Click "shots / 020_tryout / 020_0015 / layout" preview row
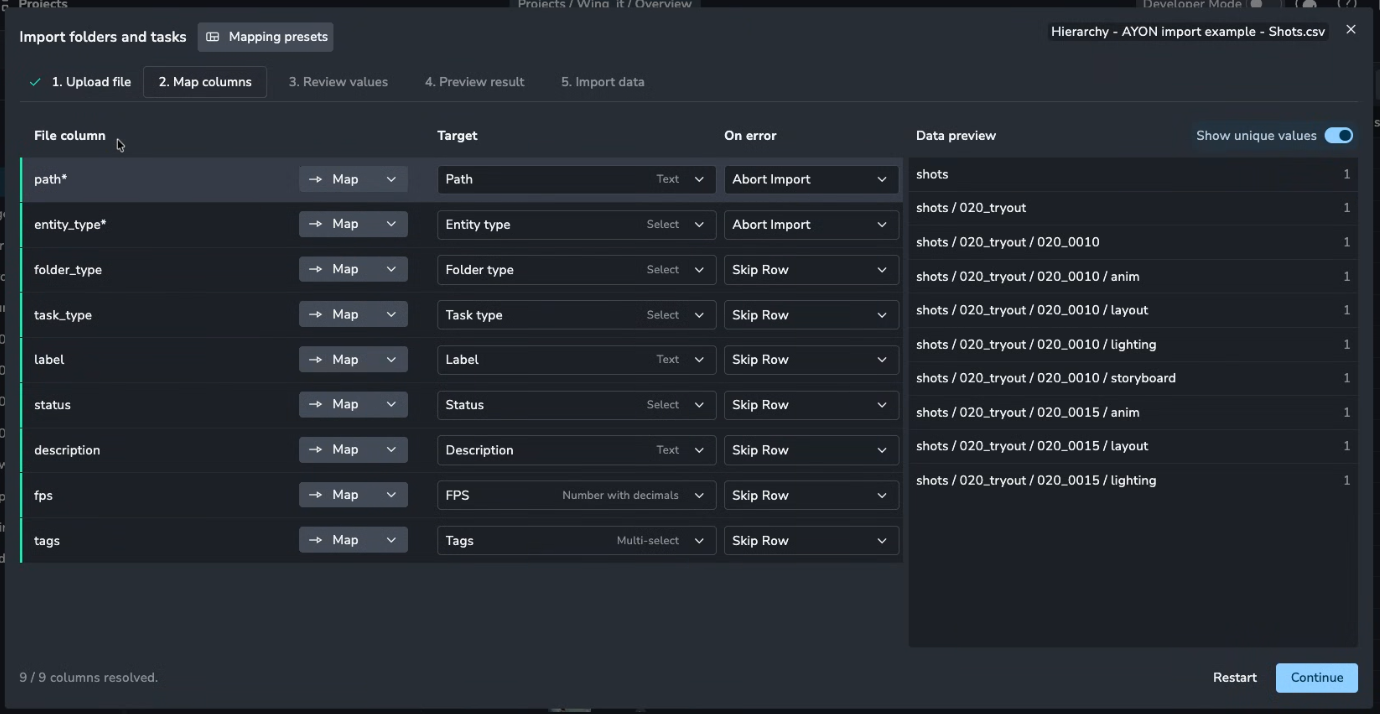The image size is (1380, 714). pos(1133,446)
